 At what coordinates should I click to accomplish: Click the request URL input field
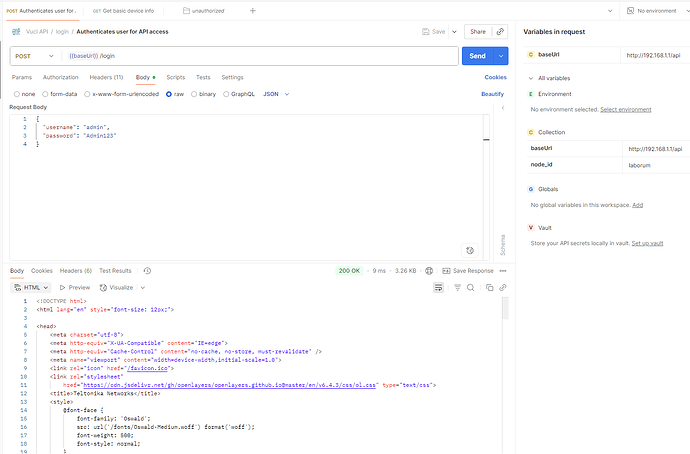coord(260,56)
